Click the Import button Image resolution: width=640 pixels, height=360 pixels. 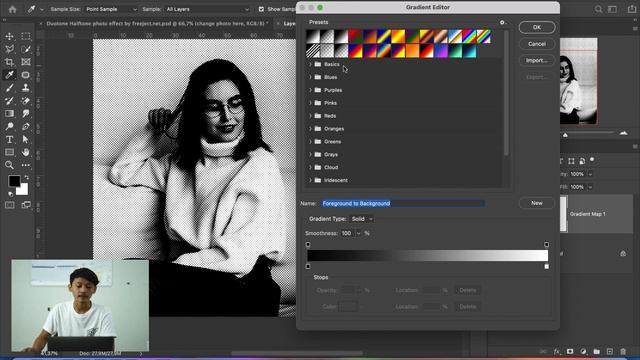click(x=537, y=60)
